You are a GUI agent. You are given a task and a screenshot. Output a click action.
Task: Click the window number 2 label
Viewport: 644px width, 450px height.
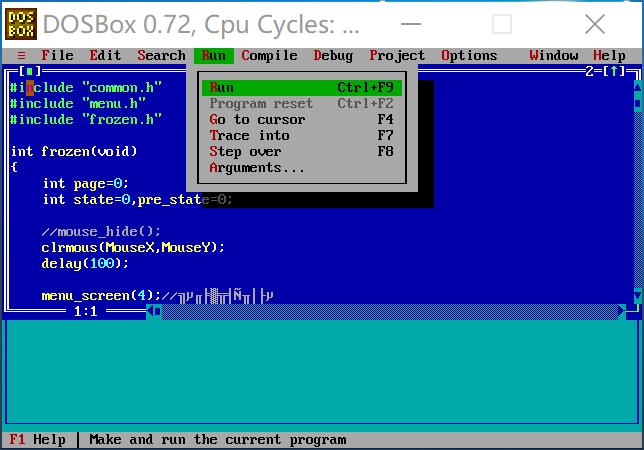(589, 71)
